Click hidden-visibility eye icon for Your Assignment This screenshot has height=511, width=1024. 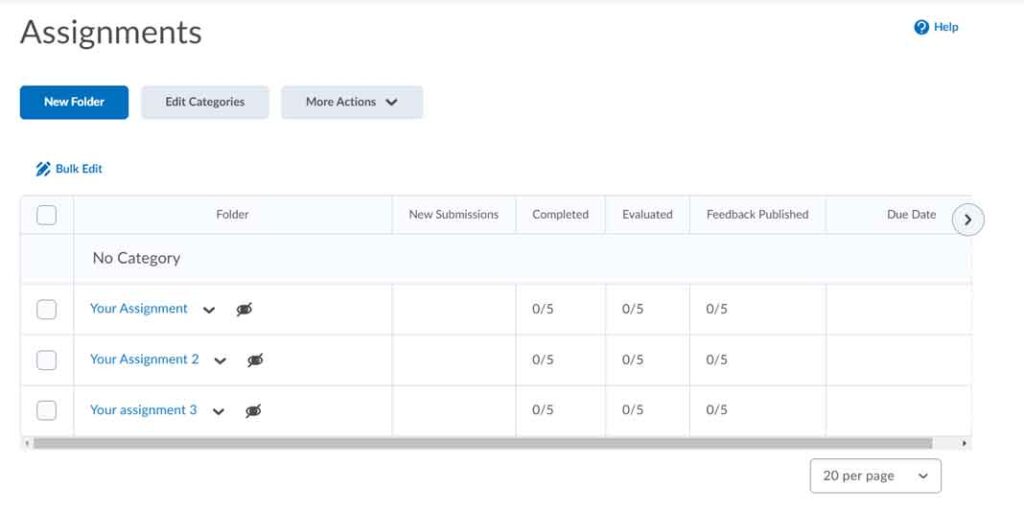[x=244, y=310]
